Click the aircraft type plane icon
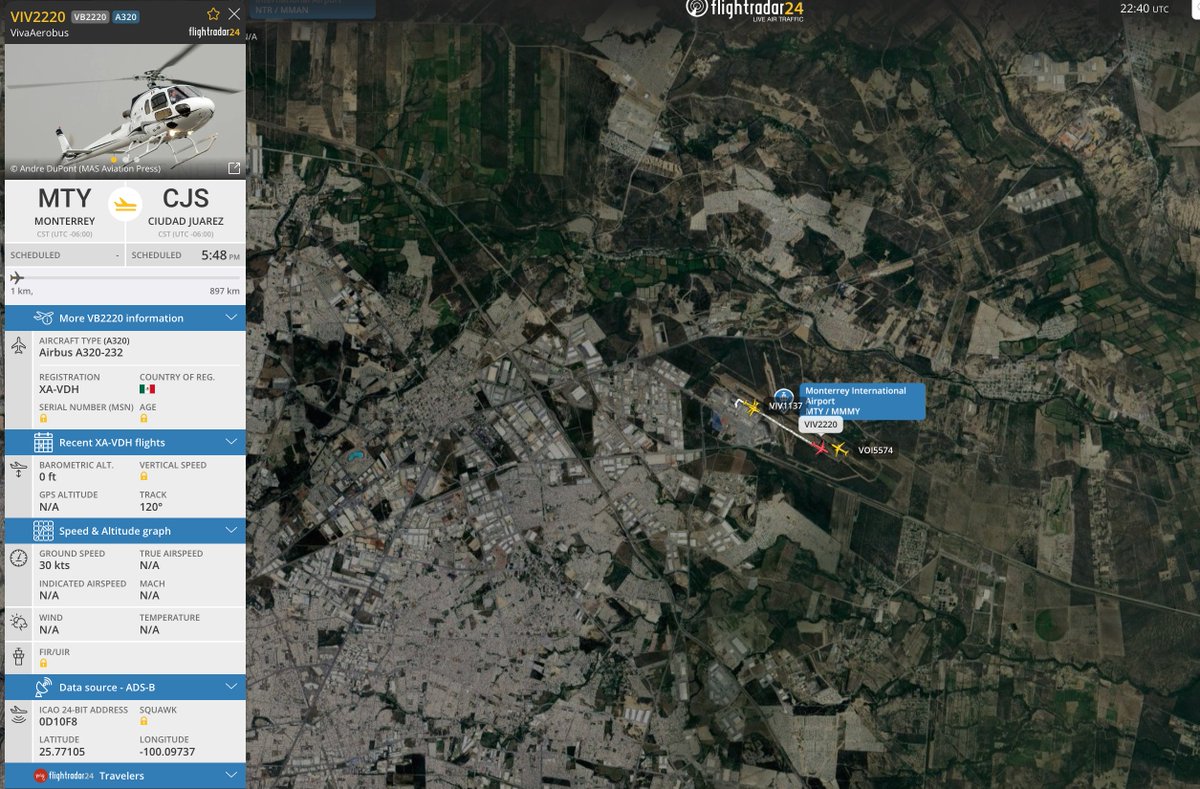This screenshot has height=789, width=1200. [19, 346]
